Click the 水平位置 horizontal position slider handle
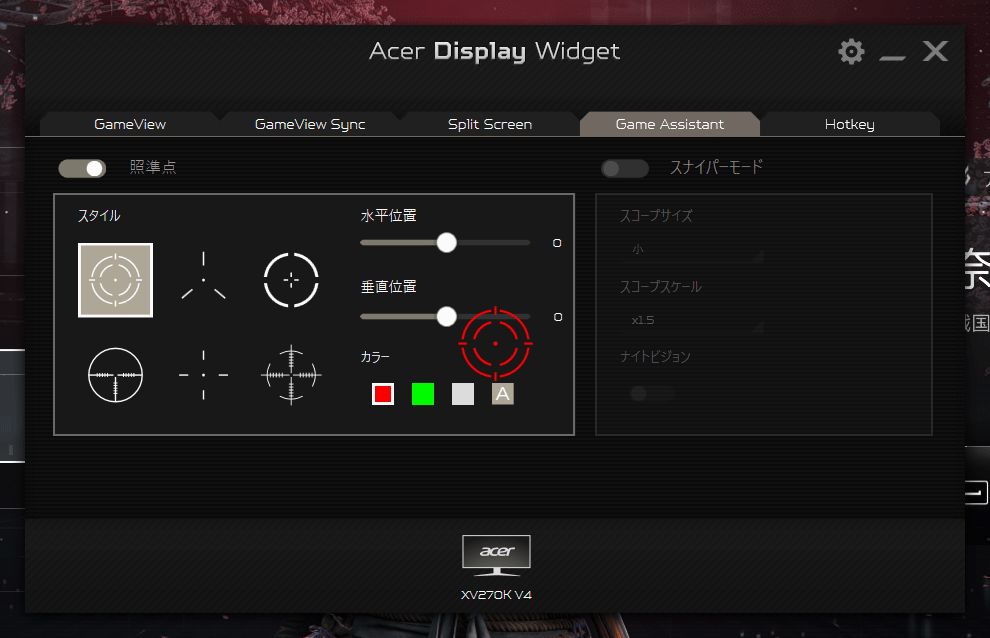Screen dimensions: 990x638 point(446,243)
